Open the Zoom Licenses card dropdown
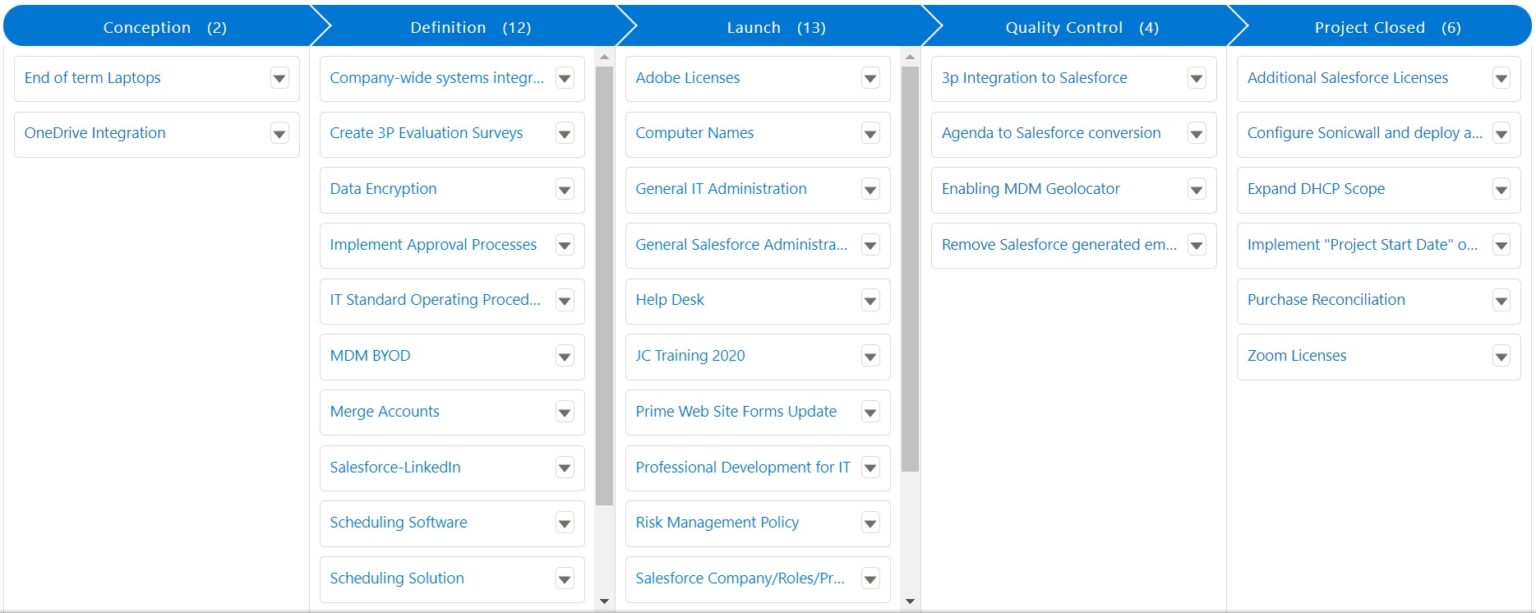 pos(1501,356)
